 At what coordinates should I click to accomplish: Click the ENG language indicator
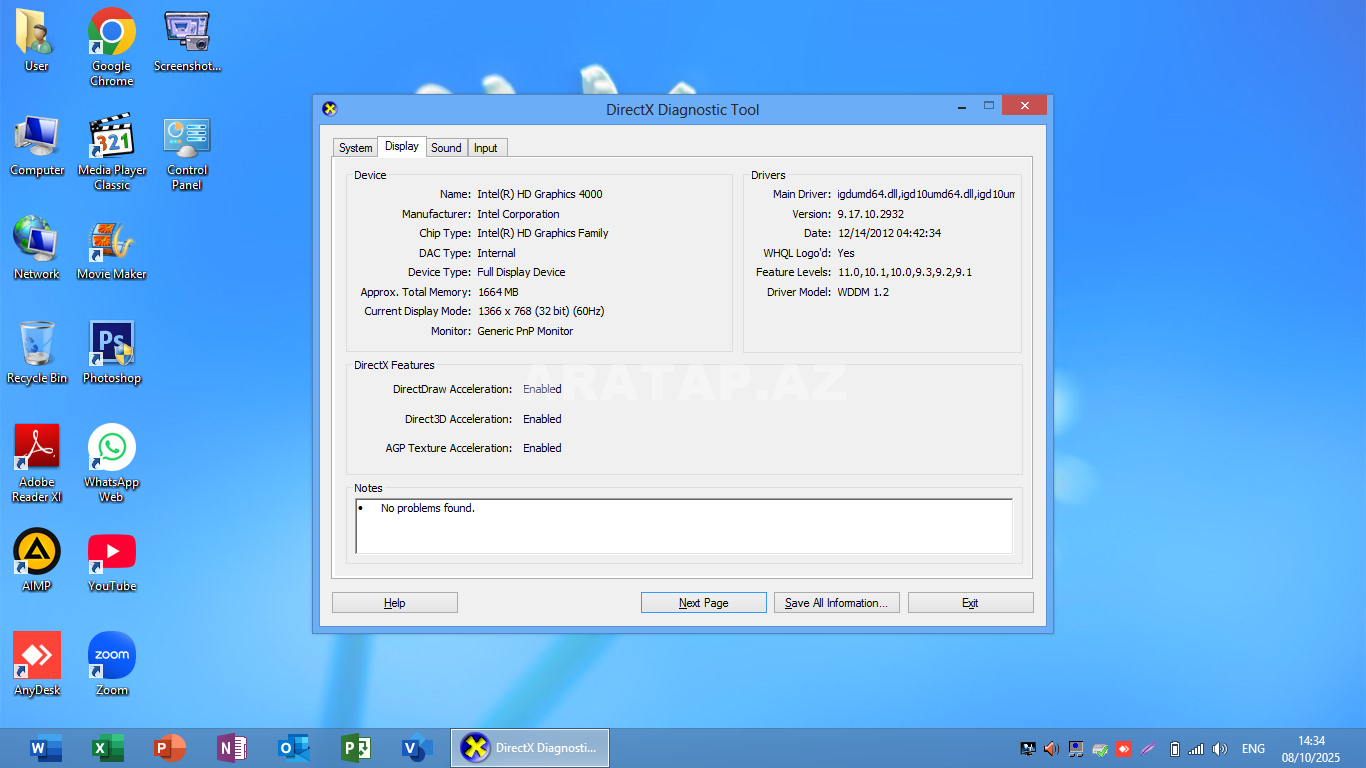1253,749
